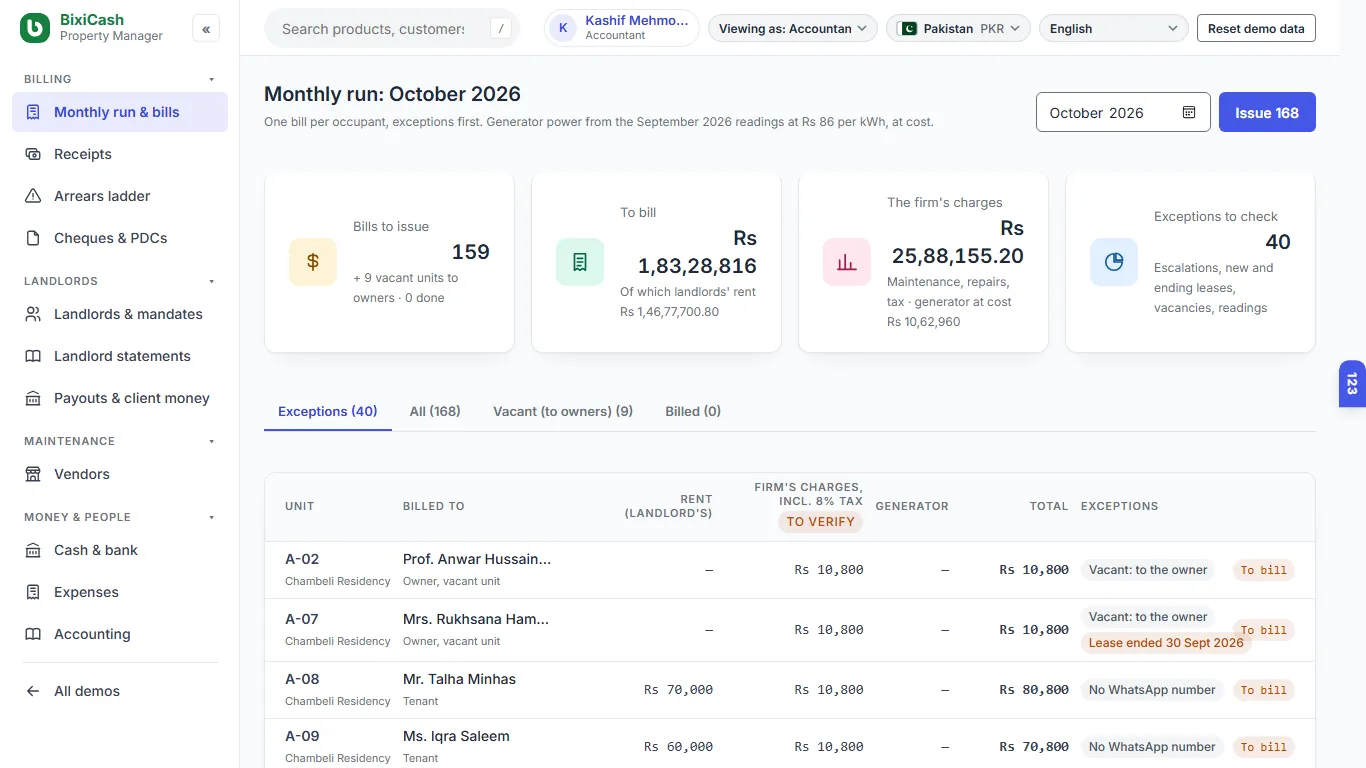The image size is (1366, 768).
Task: Collapse the Money & People section
Action: click(211, 517)
